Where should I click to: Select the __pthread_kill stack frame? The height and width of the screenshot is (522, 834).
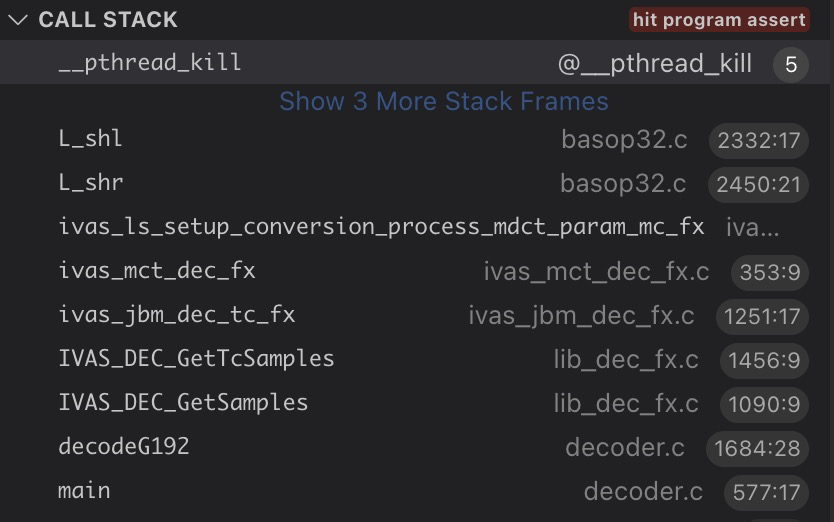coord(150,63)
